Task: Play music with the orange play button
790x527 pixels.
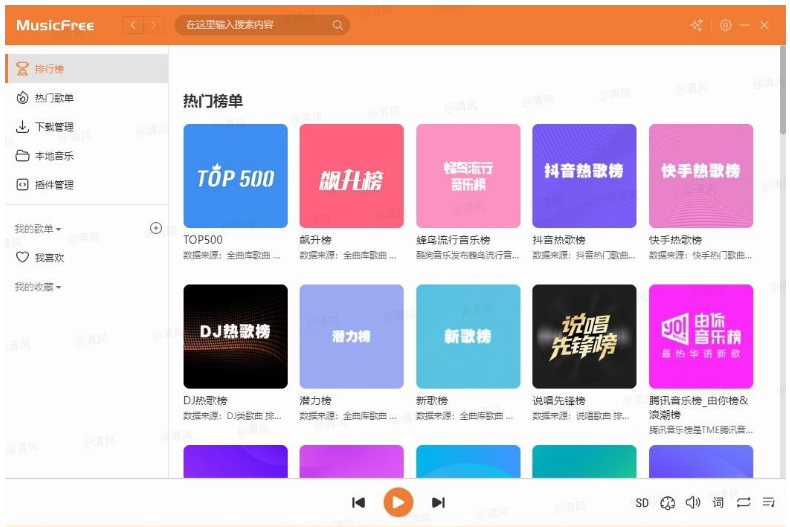Action: [x=398, y=502]
